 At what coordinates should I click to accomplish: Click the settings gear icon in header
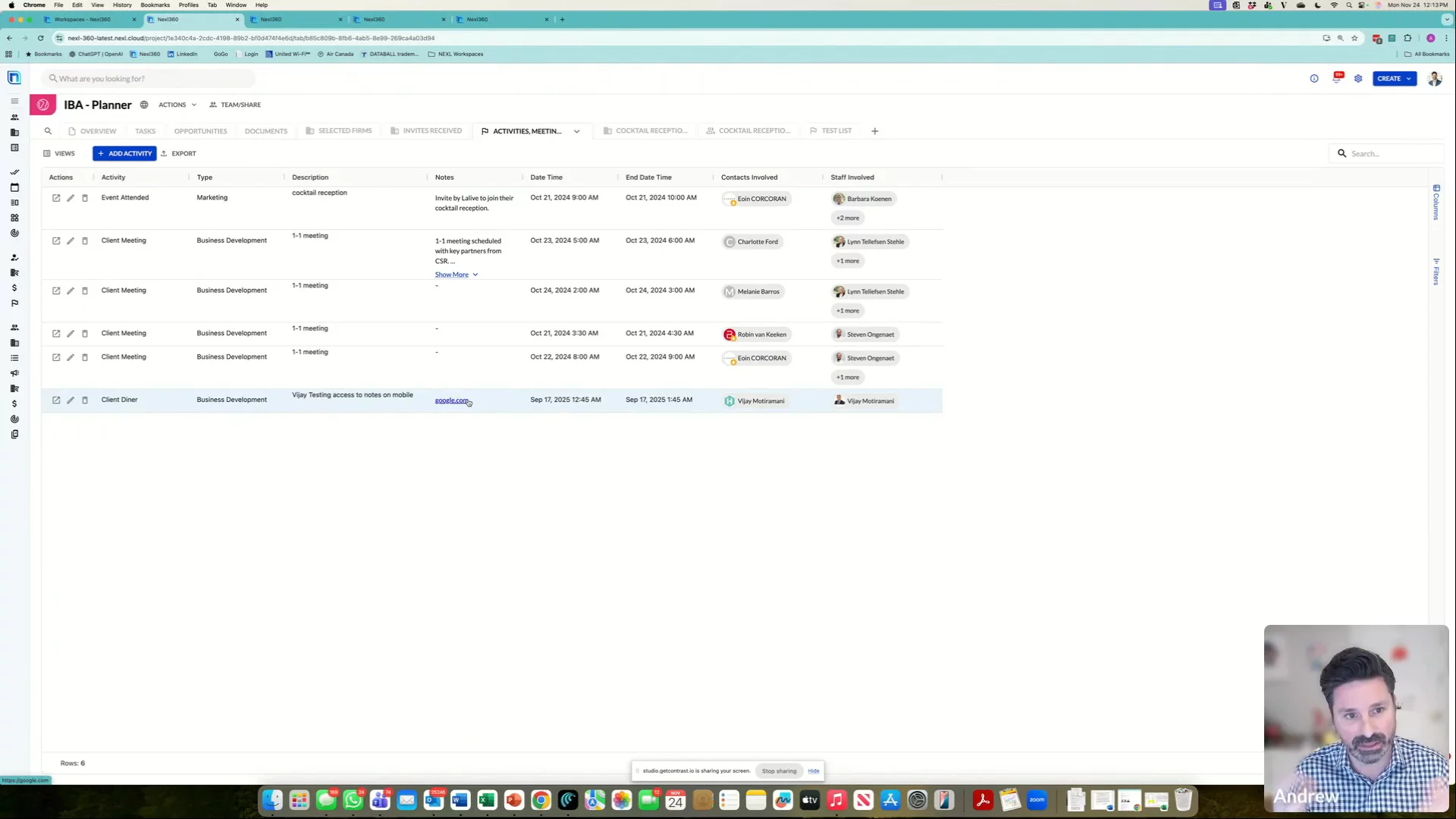[x=1358, y=79]
